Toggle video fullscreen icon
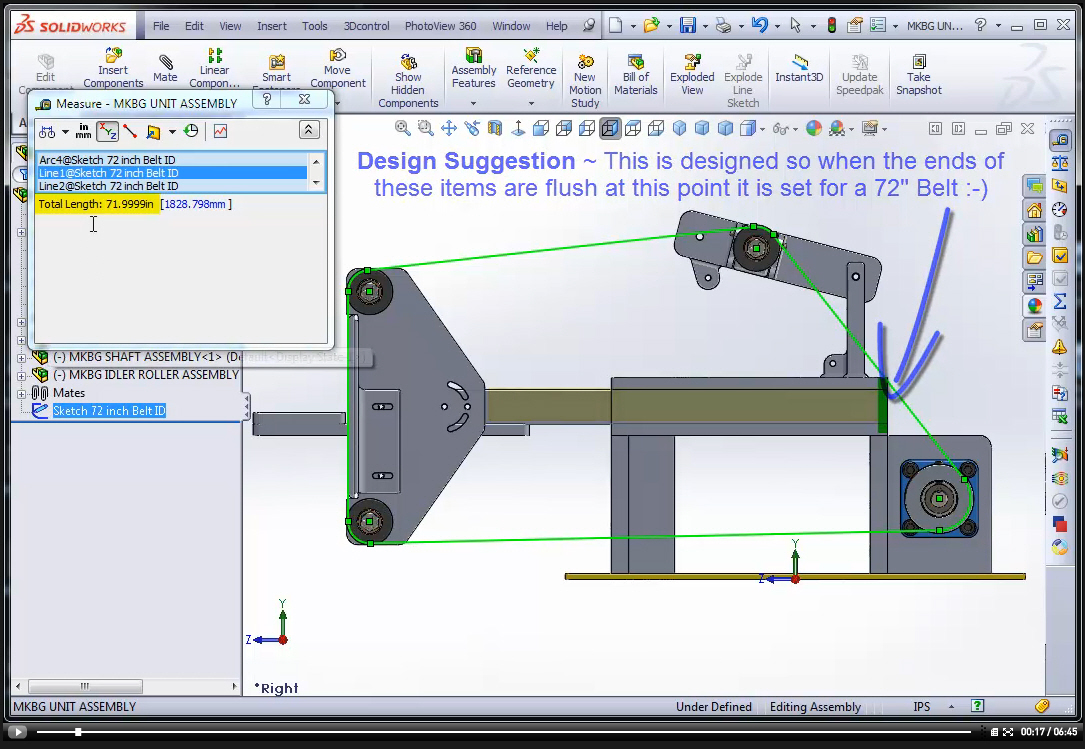 [x=1008, y=732]
